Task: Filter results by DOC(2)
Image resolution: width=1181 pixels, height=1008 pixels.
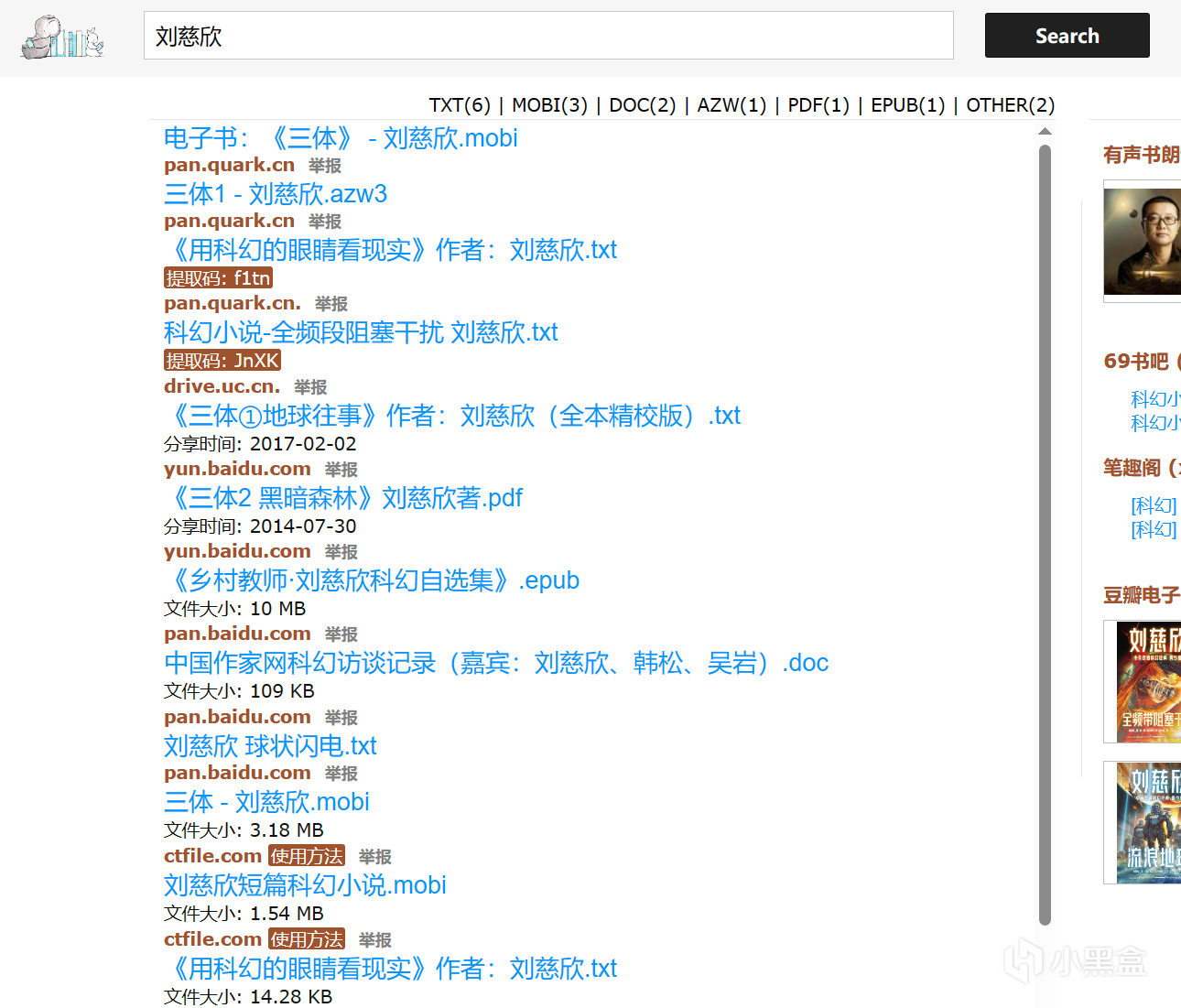Action: [643, 105]
